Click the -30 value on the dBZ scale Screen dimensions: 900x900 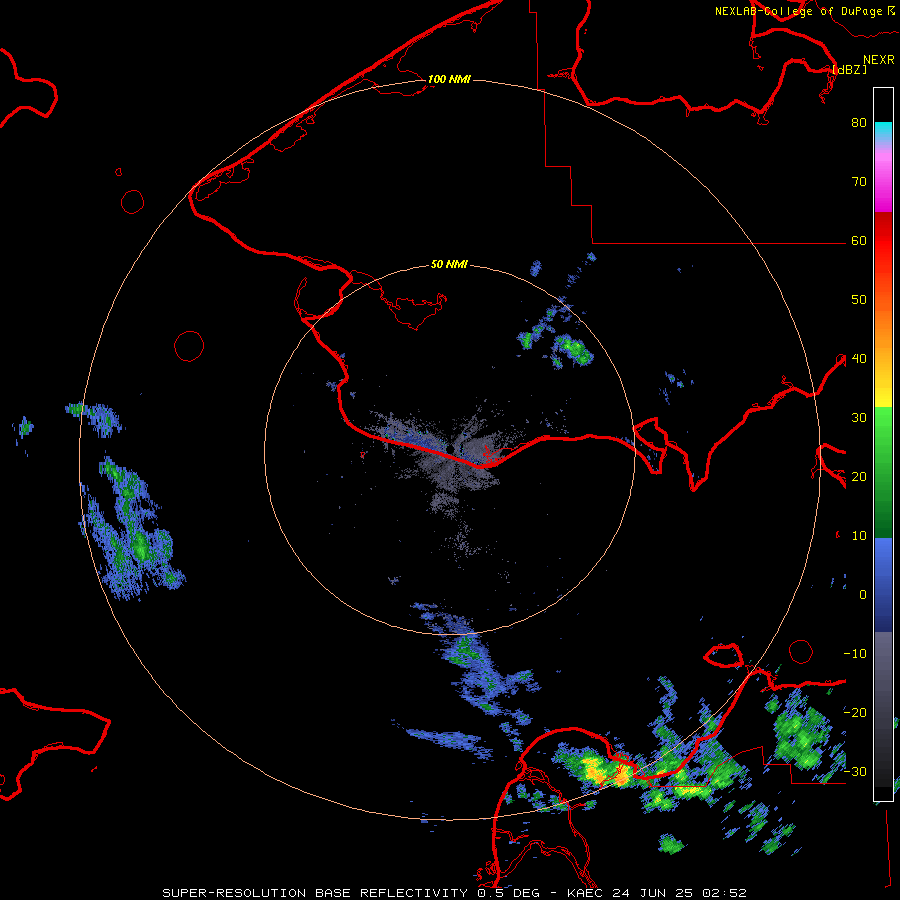[855, 772]
